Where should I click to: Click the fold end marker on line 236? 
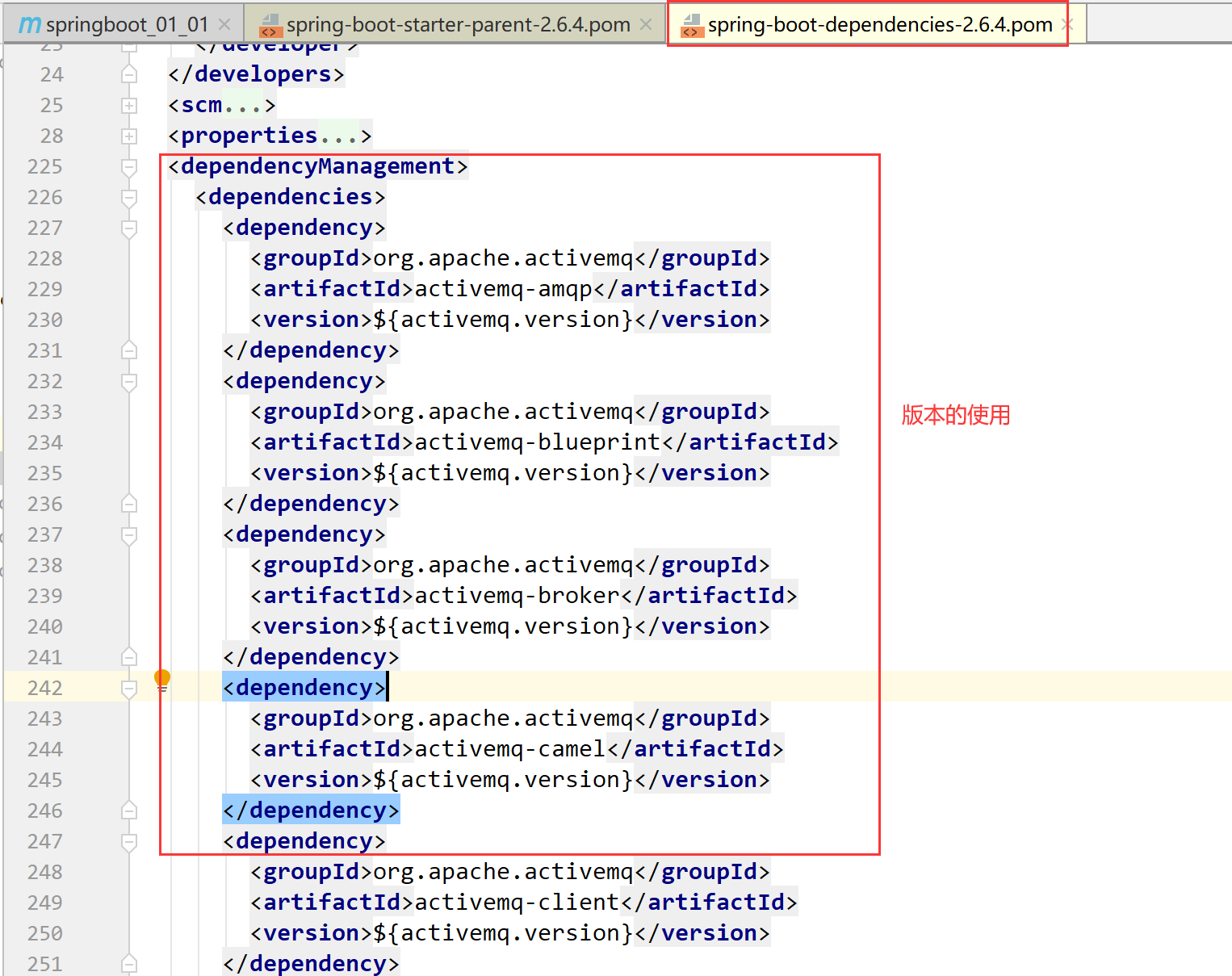tap(128, 504)
